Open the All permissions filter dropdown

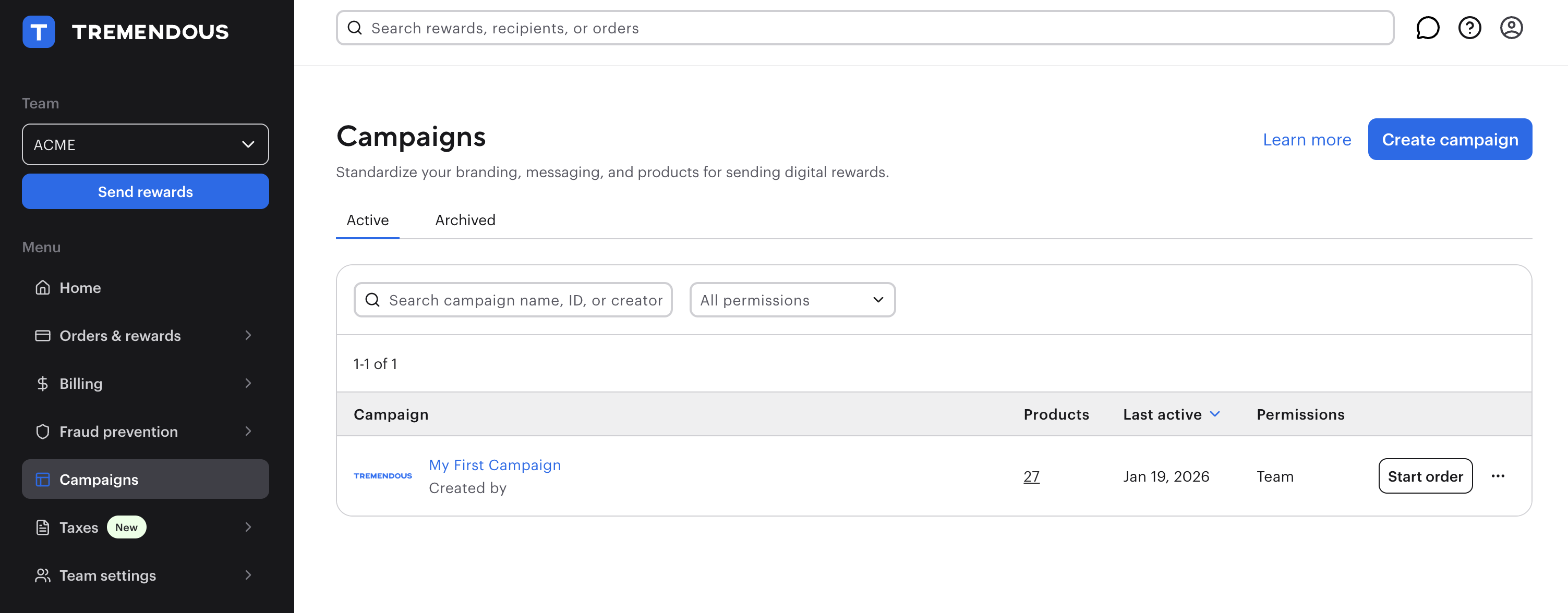pyautogui.click(x=792, y=300)
